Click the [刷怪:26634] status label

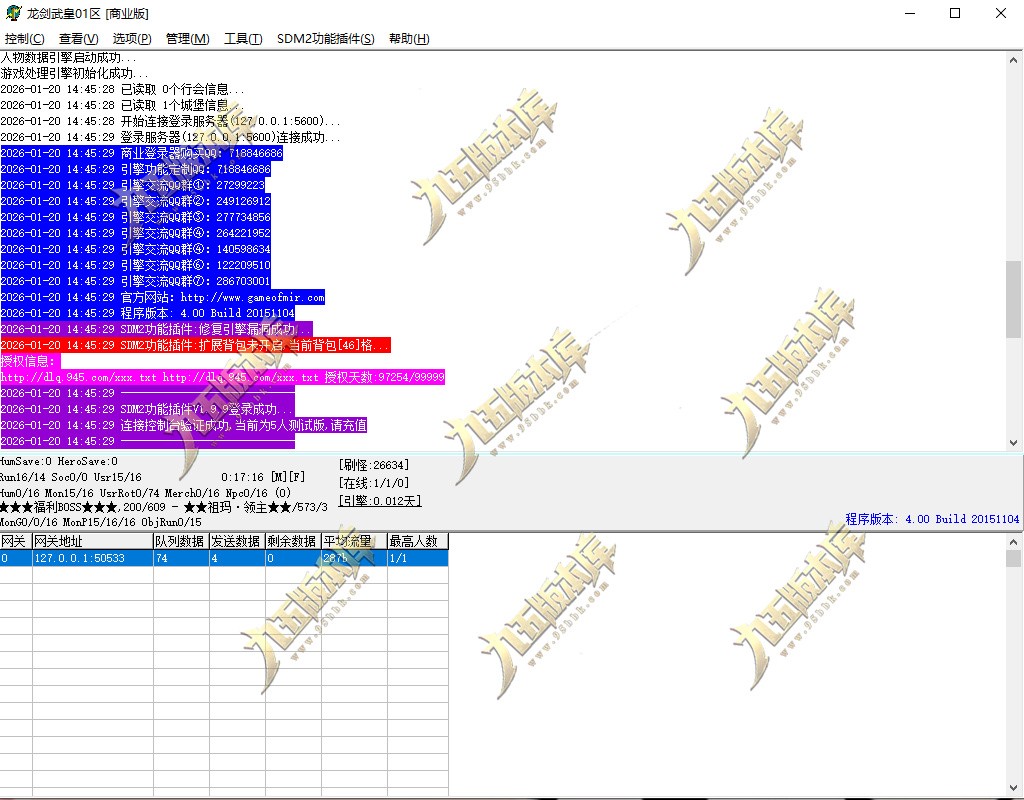pyautogui.click(x=374, y=465)
